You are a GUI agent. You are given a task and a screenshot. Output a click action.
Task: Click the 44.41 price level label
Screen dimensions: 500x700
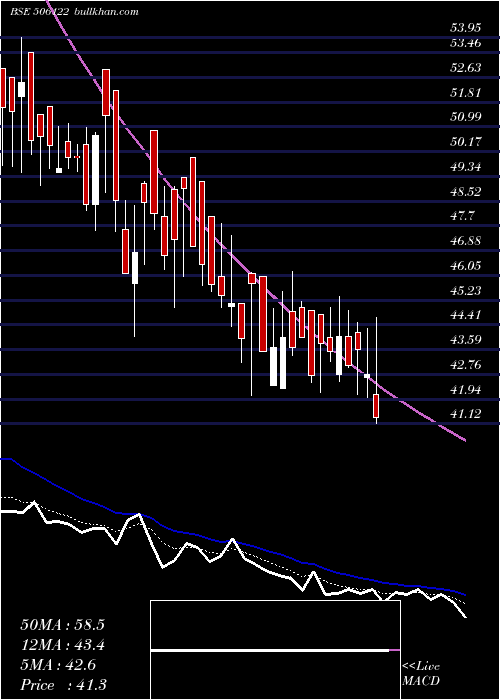click(466, 315)
